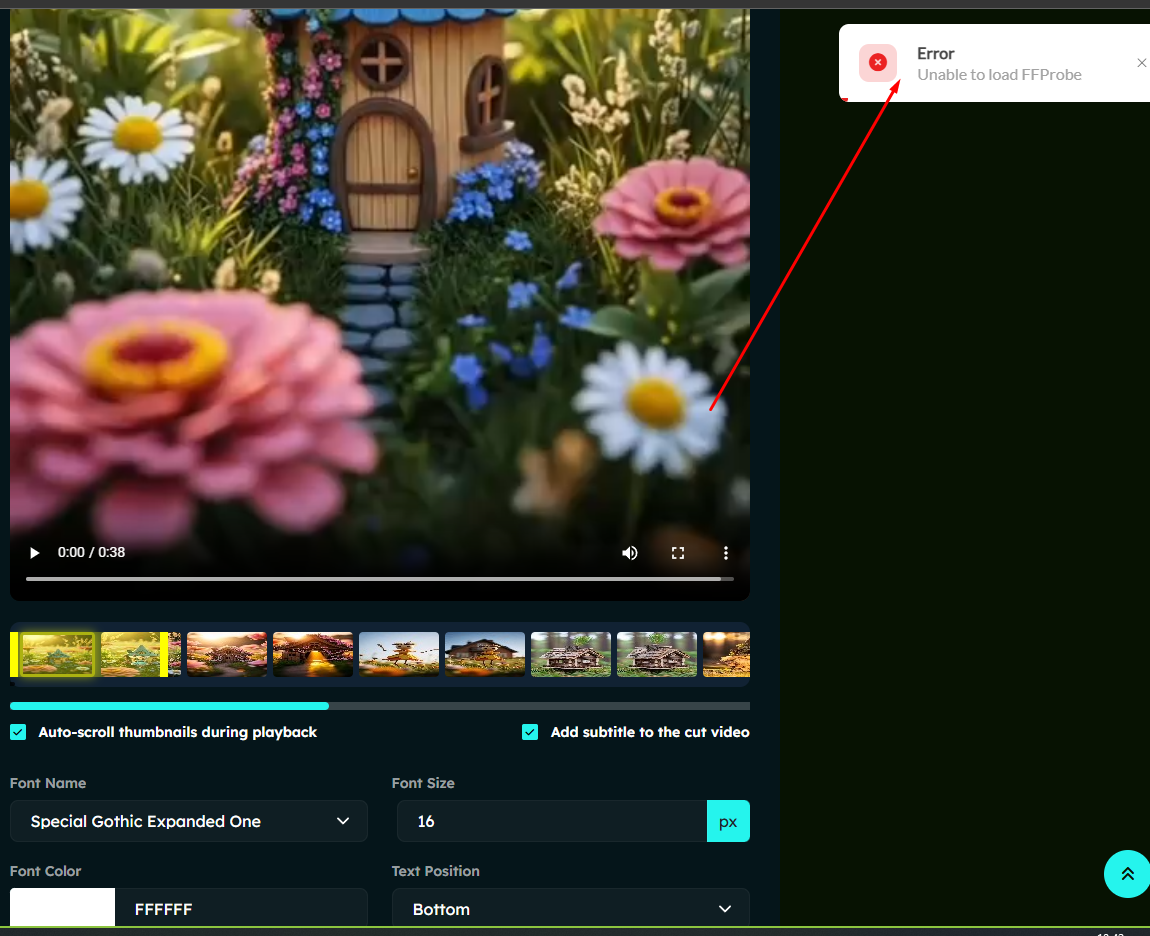The width and height of the screenshot is (1150, 936).
Task: Select the scarecrow field thumbnail
Action: click(x=399, y=654)
